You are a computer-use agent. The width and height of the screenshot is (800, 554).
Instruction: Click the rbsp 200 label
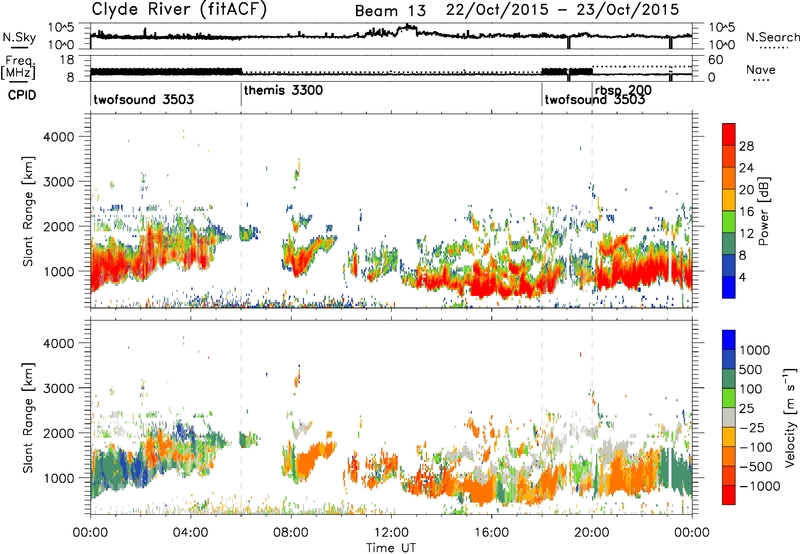coord(623,90)
